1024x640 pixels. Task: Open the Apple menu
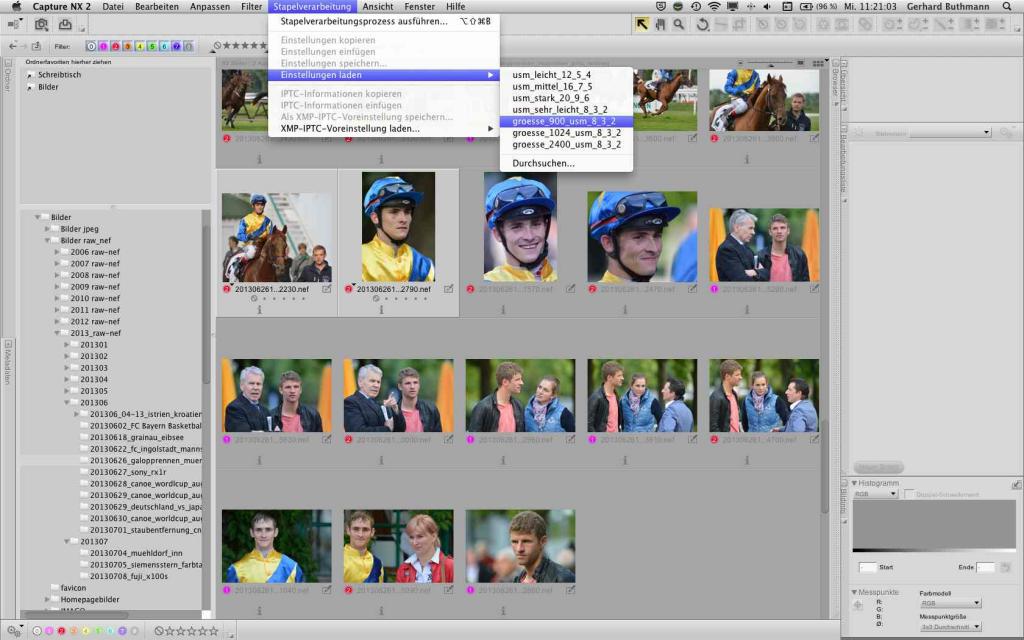[x=16, y=7]
